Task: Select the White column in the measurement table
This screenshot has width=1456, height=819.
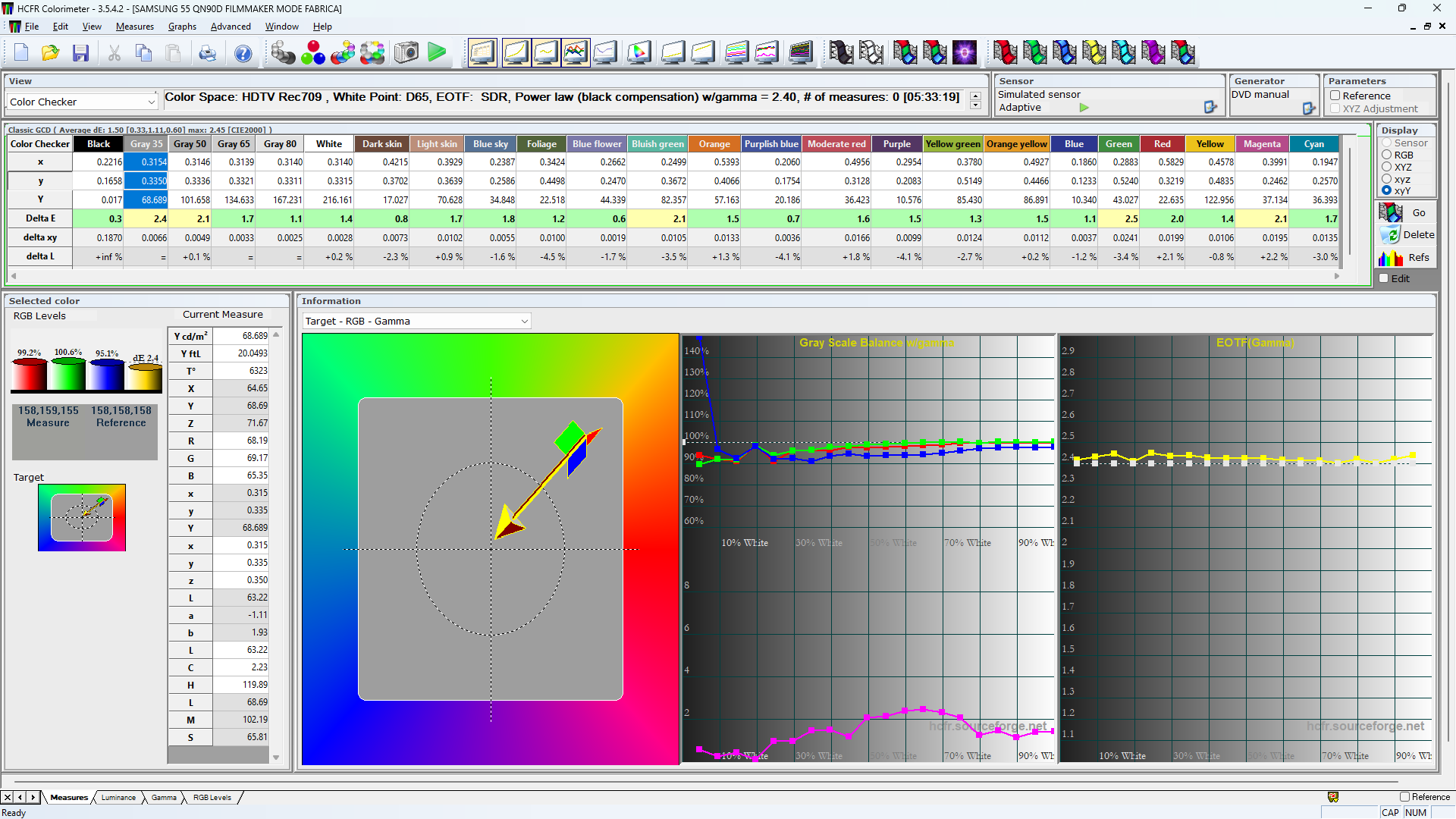Action: tap(328, 143)
